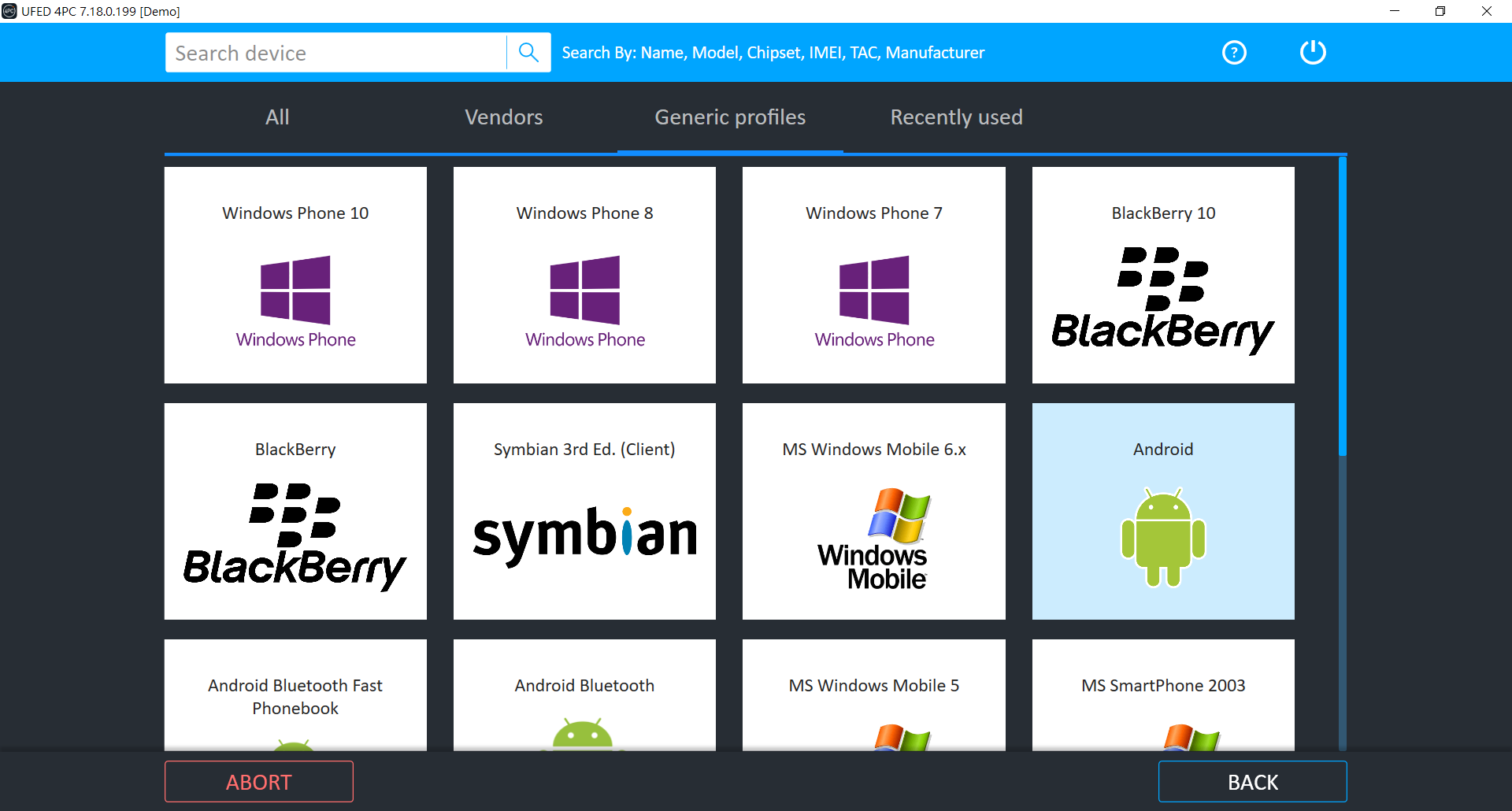The width and height of the screenshot is (1512, 811).
Task: Click the power shutdown icon
Action: 1313,53
